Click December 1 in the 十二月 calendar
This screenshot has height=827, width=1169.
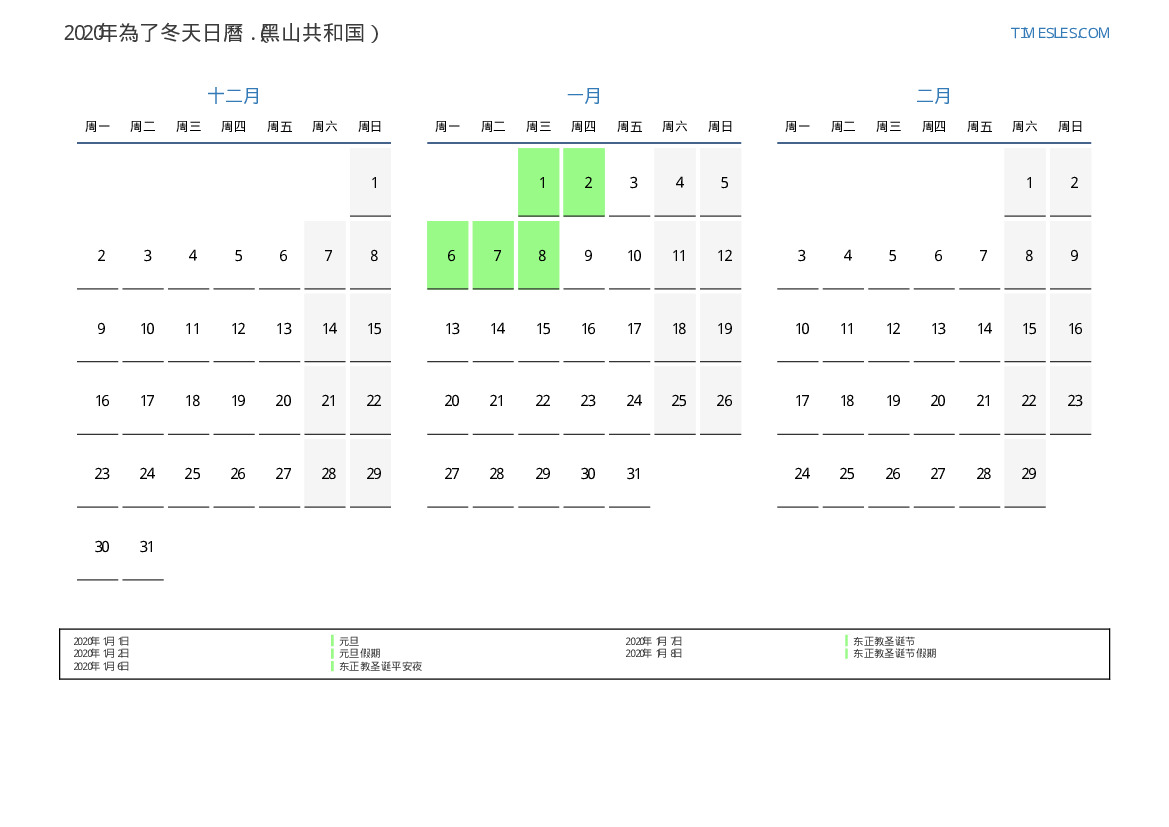[x=371, y=182]
